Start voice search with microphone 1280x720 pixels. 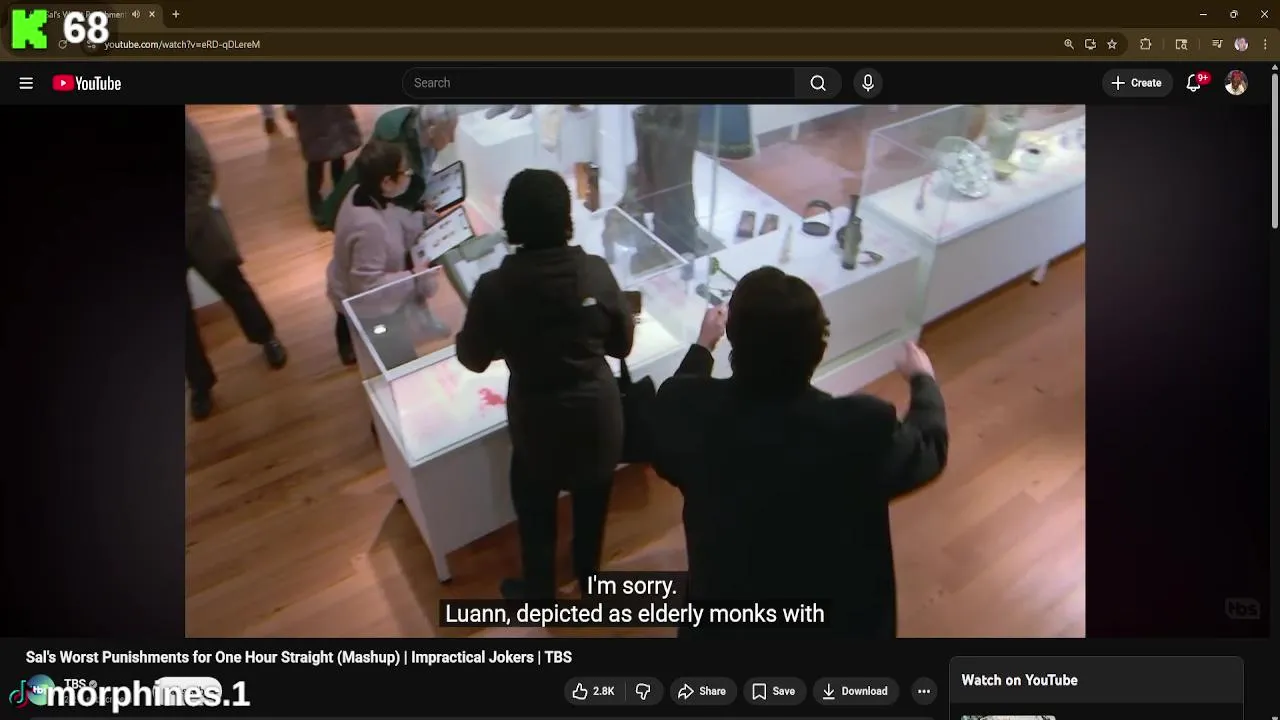tap(868, 83)
